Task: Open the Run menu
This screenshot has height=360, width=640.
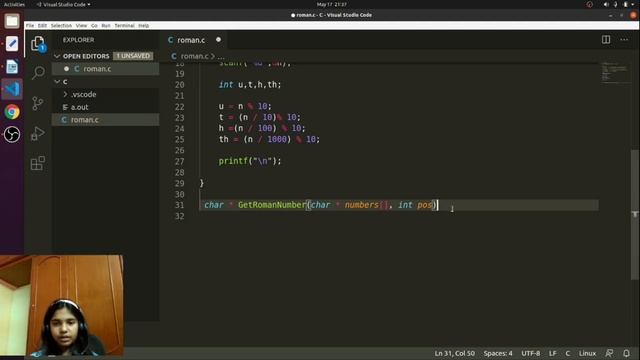Action: [106, 25]
